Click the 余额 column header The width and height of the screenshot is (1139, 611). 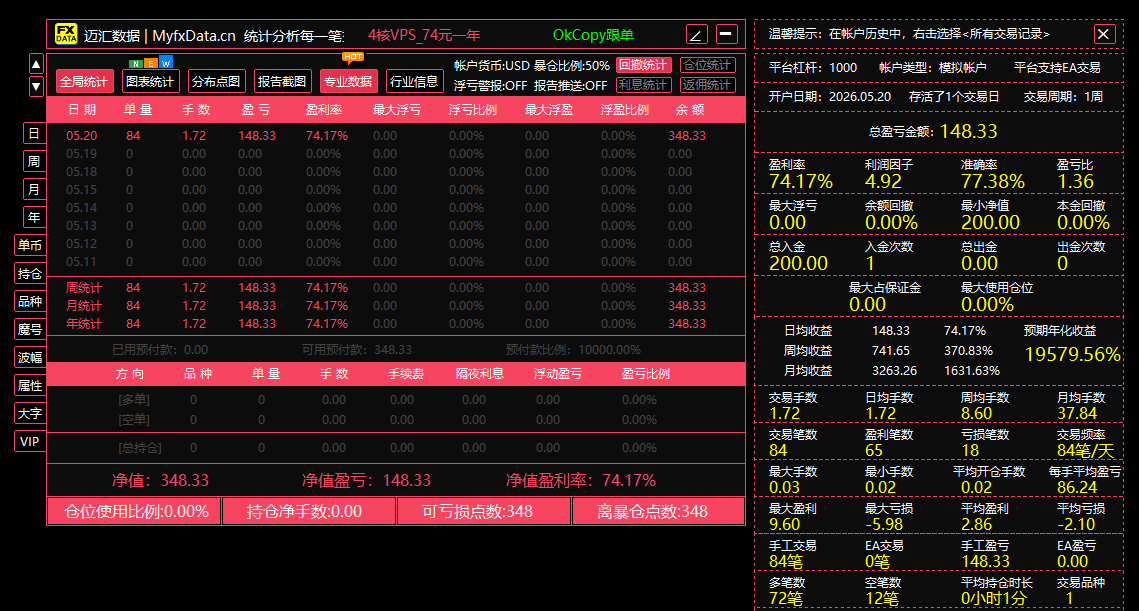pyautogui.click(x=690, y=110)
